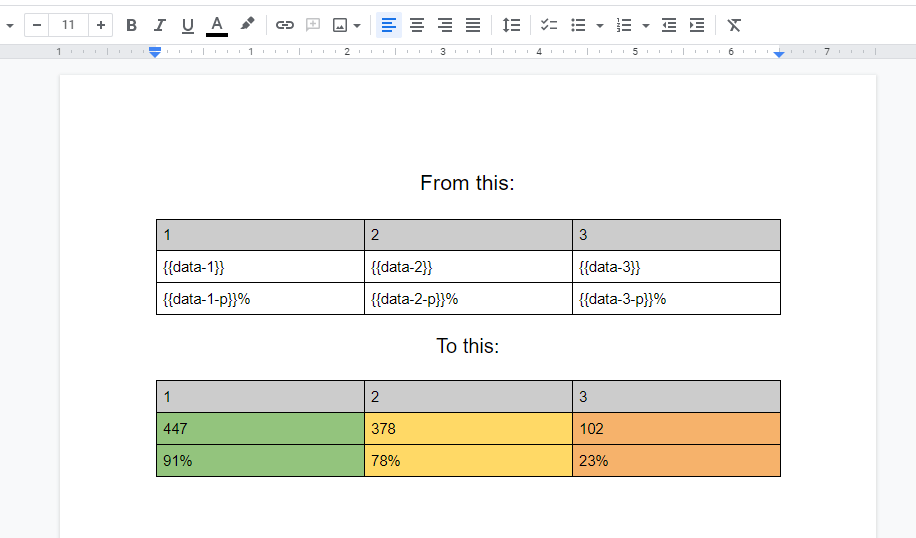Open the insert image dropdown
This screenshot has width=916, height=538.
(x=346, y=25)
